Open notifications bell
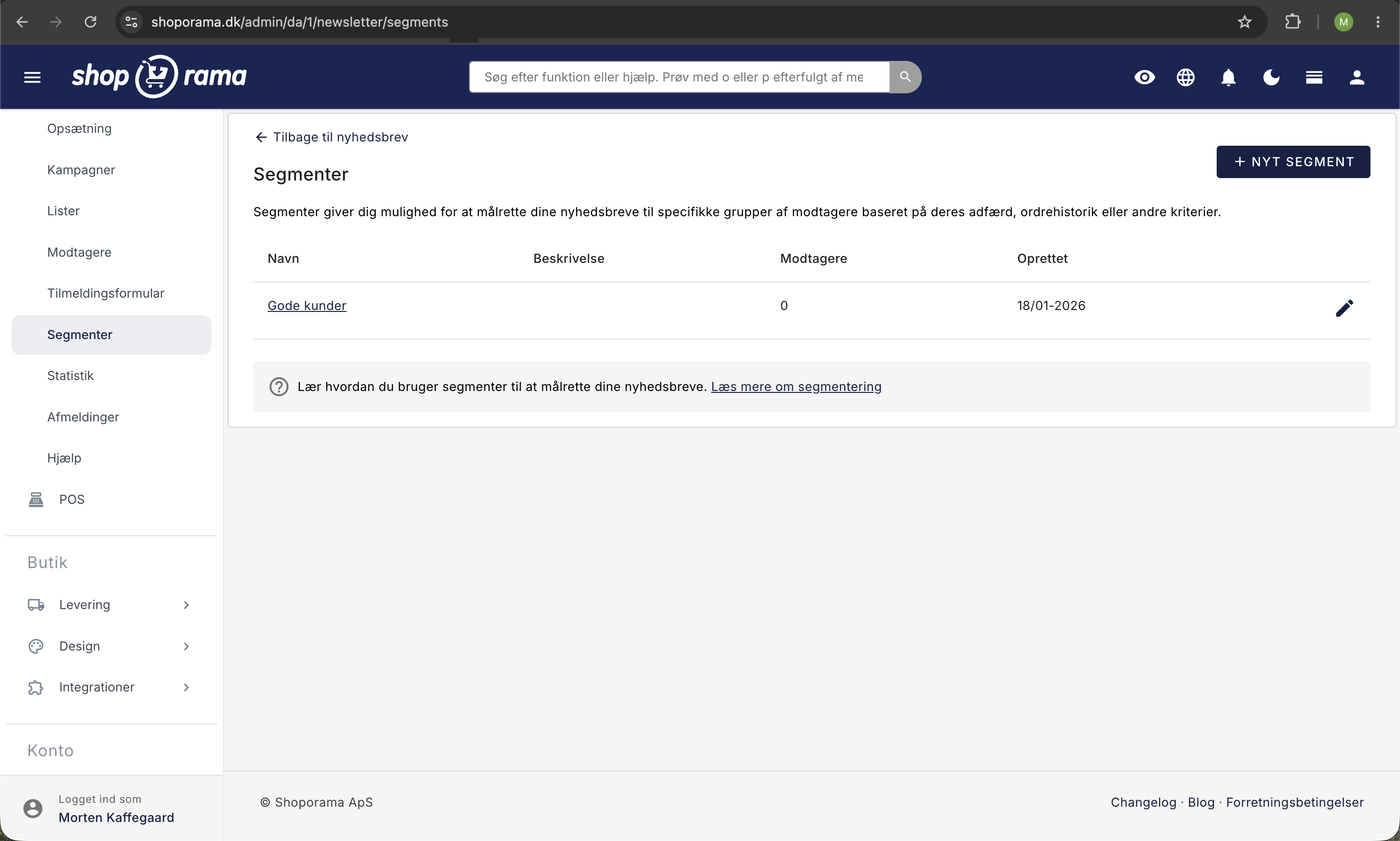The image size is (1400, 841). 1229,77
